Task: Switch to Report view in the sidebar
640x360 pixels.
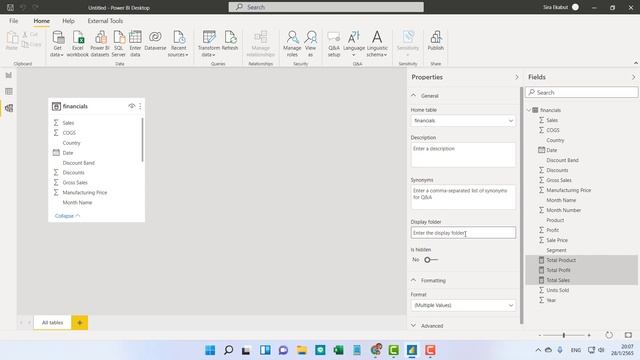Action: [9, 75]
